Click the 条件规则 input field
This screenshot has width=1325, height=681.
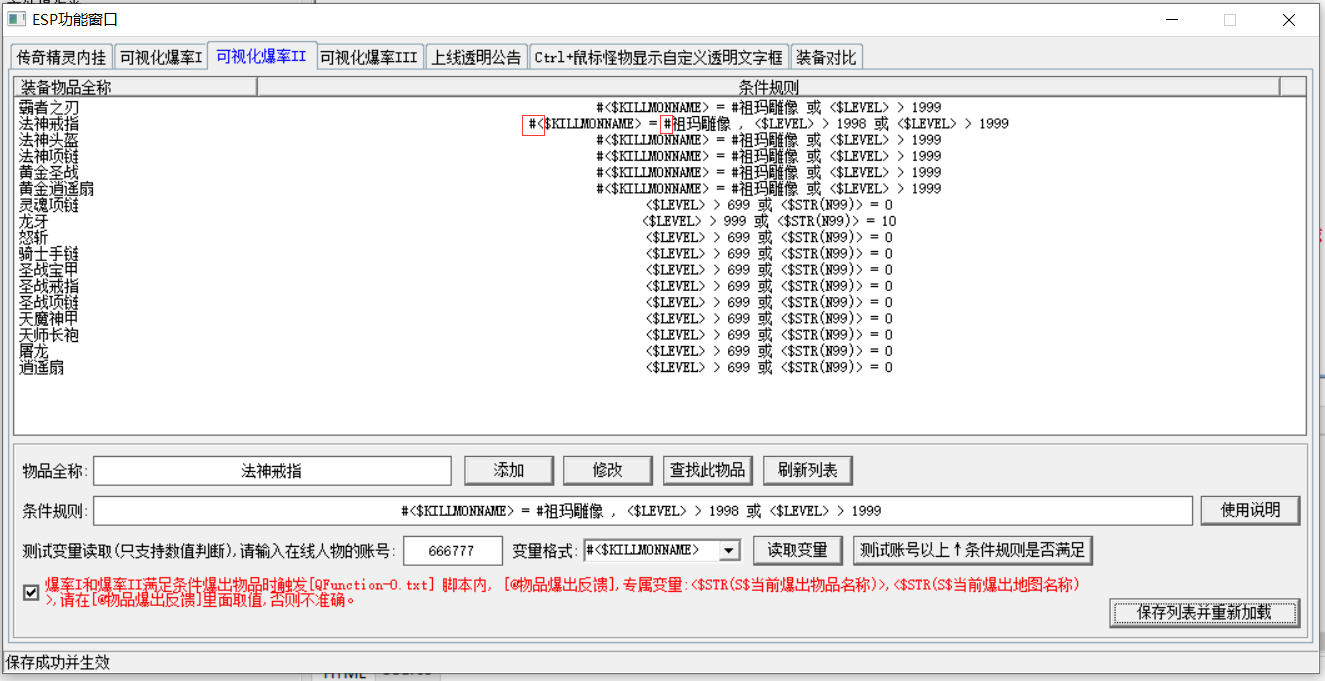[x=642, y=511]
